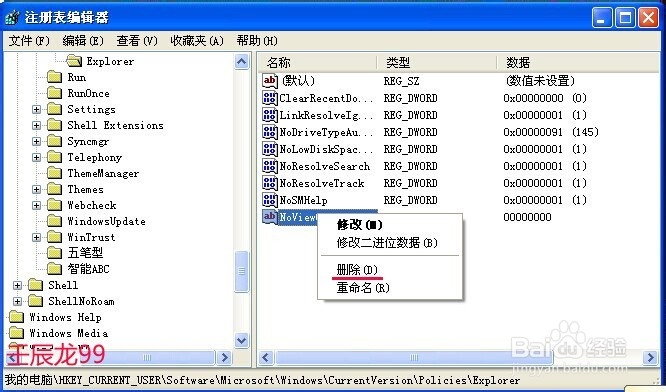This screenshot has width=666, height=392.
Task: Sort by the 数据 column header
Action: [x=578, y=63]
